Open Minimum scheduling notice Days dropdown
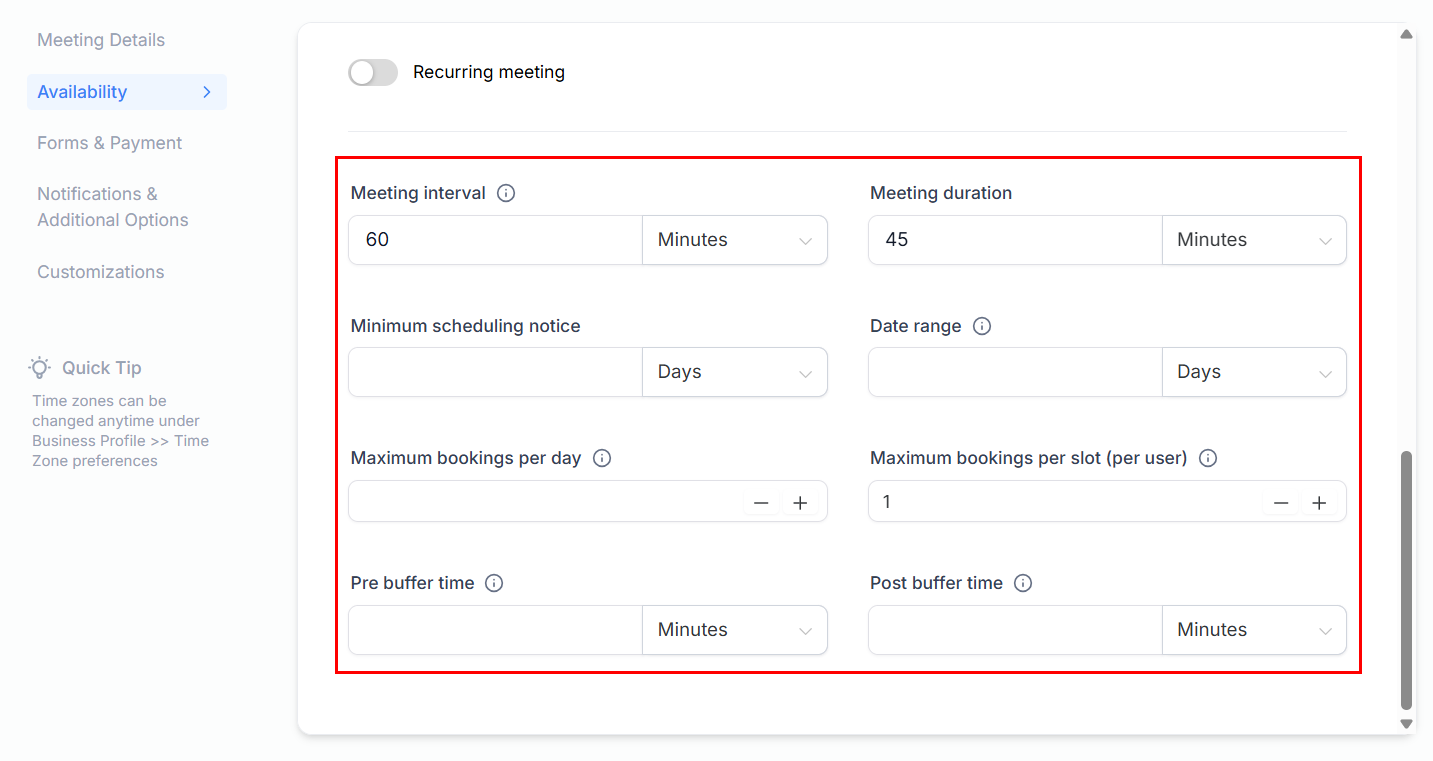The width and height of the screenshot is (1433, 761). pyautogui.click(x=734, y=372)
